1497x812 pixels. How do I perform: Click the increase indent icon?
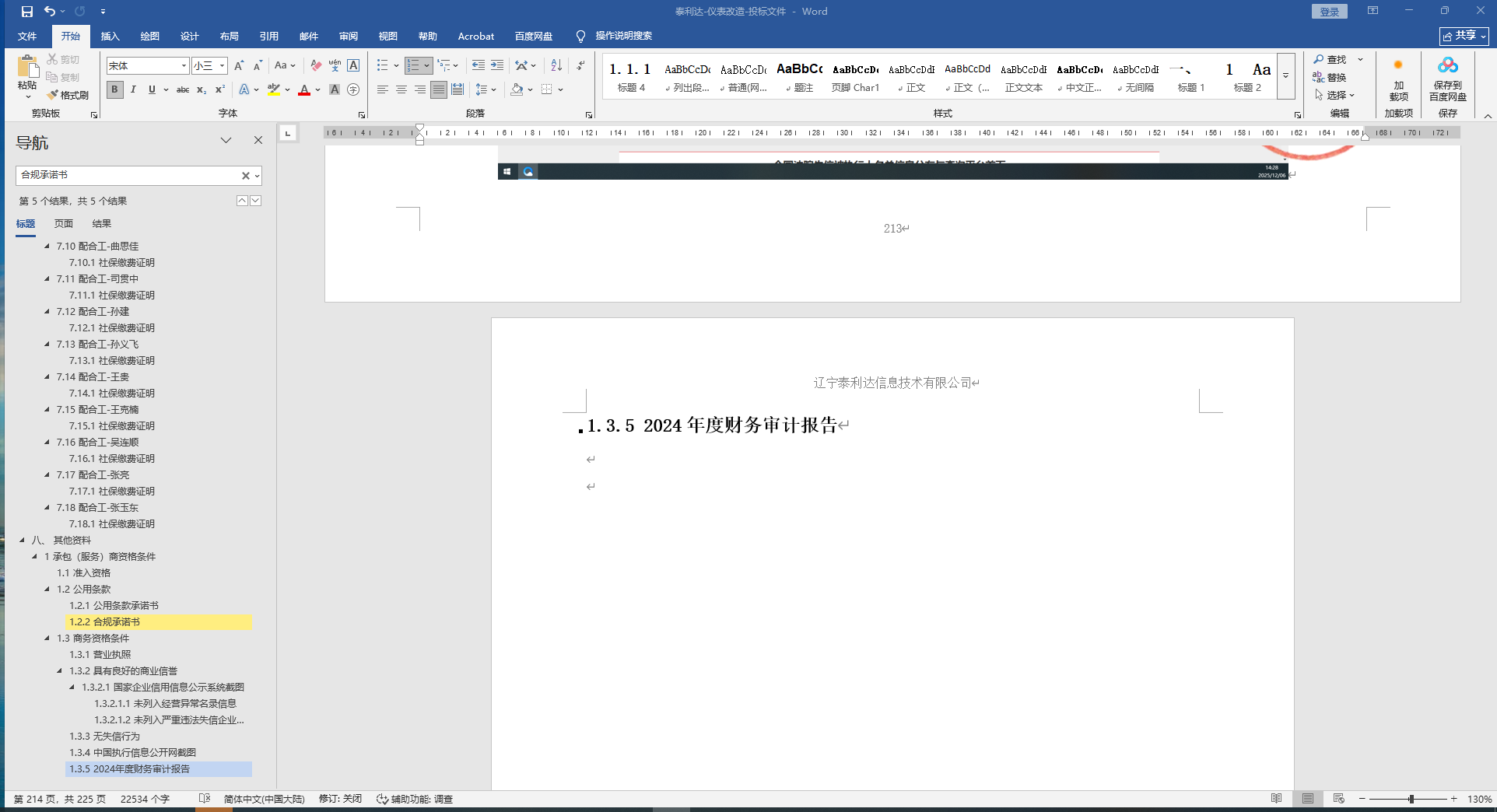tap(497, 66)
